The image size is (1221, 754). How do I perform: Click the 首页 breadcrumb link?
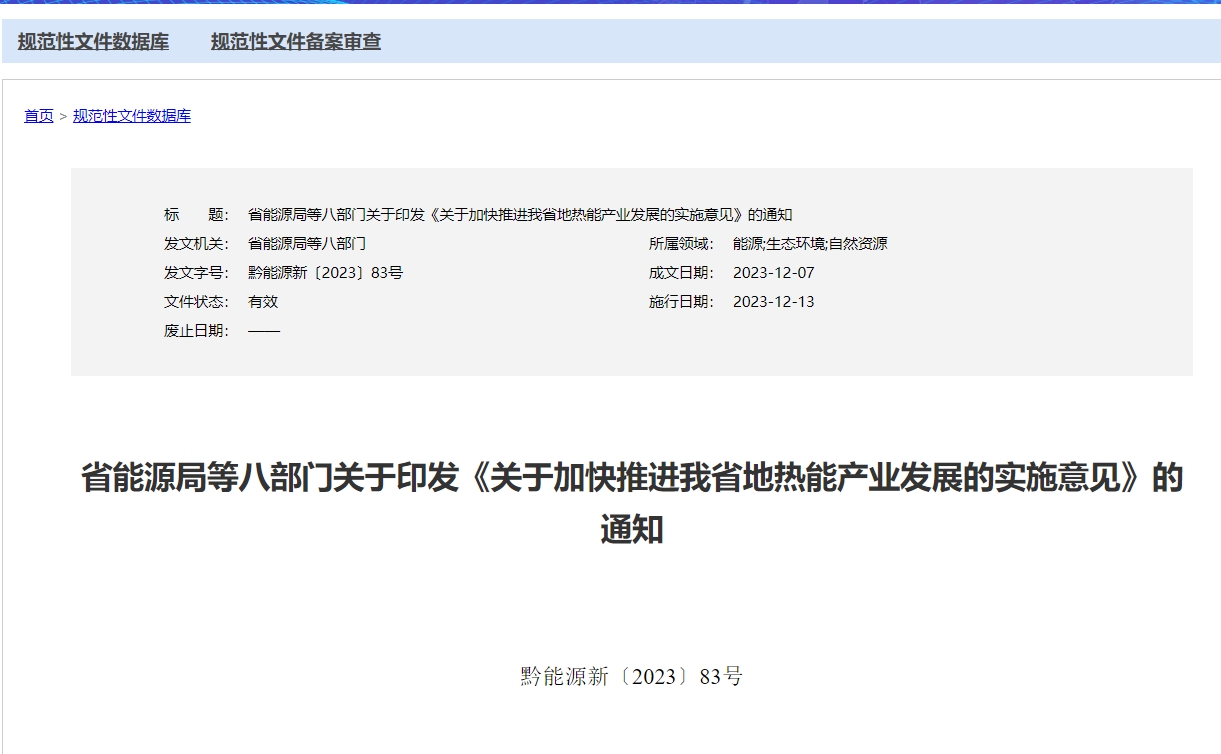click(x=37, y=115)
